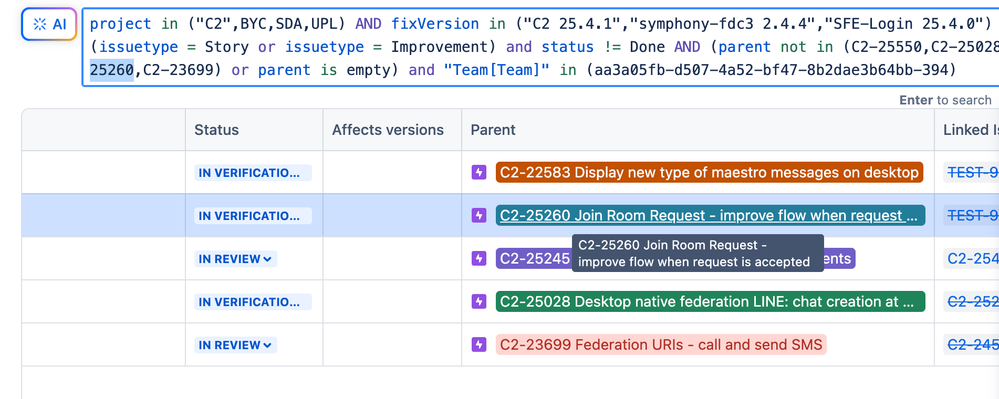Click epic icon next to C2-25245 parent
Image resolution: width=999 pixels, height=399 pixels.
pyautogui.click(x=478, y=258)
